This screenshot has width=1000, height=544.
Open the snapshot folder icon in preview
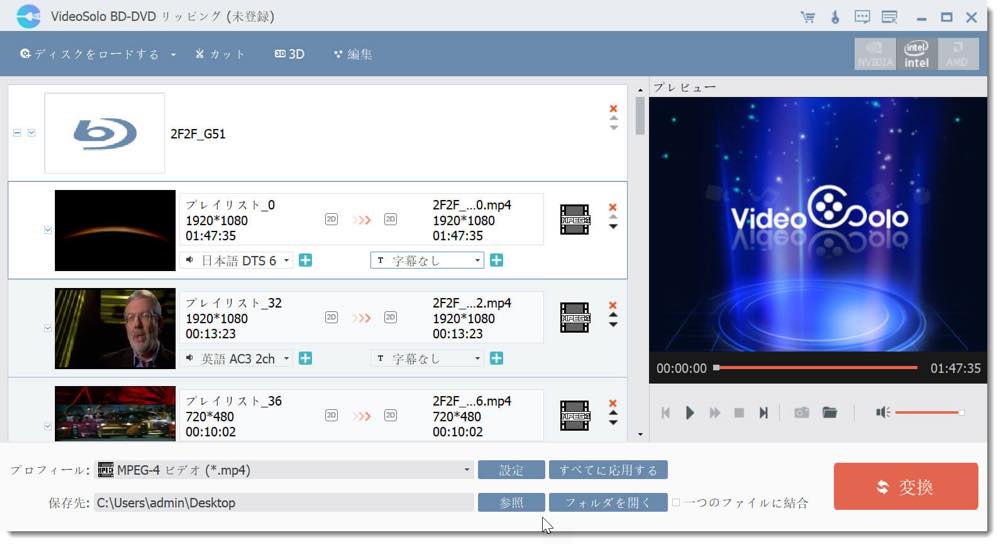830,413
